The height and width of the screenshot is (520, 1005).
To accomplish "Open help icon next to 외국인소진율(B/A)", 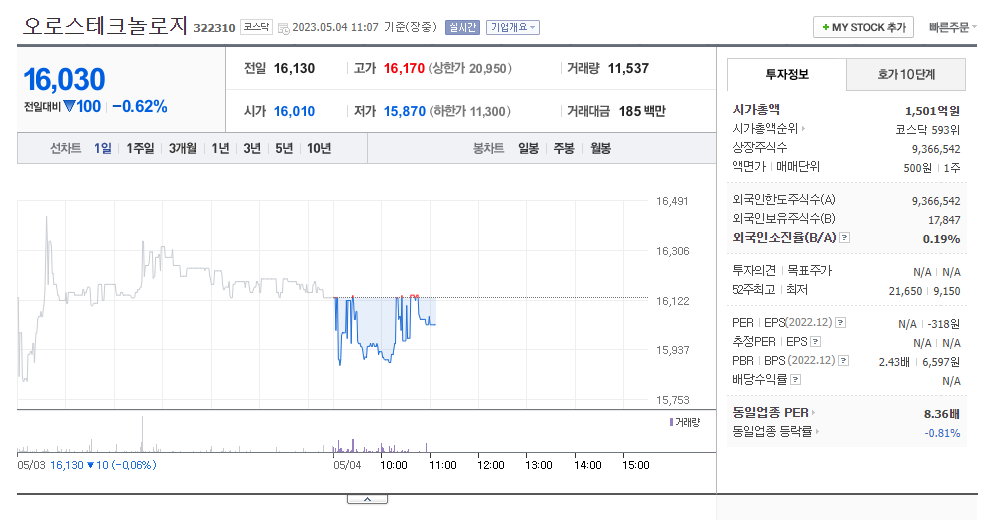I will point(845,238).
